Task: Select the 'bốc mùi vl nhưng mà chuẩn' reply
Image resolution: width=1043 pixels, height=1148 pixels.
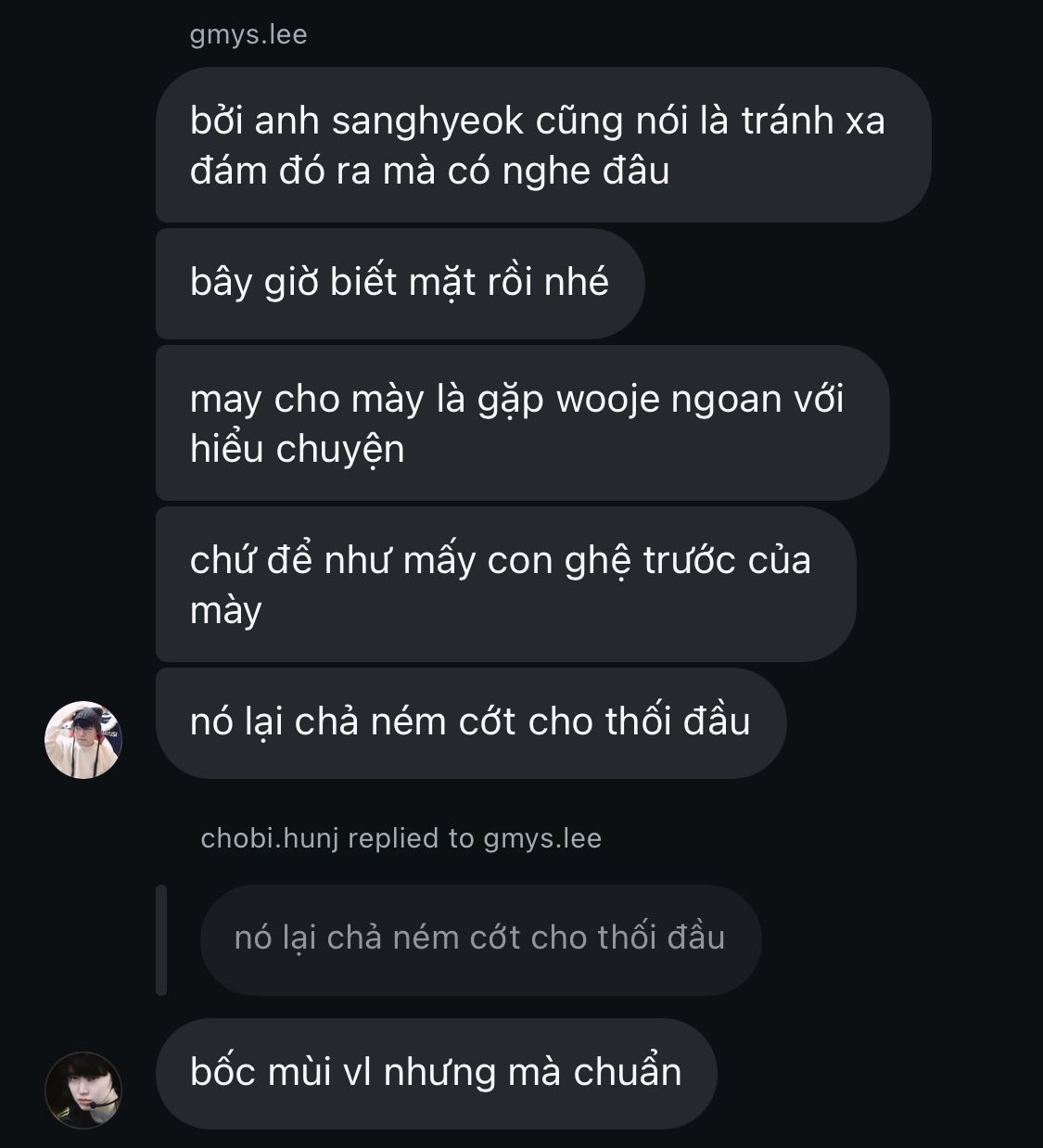Action: [436, 1073]
